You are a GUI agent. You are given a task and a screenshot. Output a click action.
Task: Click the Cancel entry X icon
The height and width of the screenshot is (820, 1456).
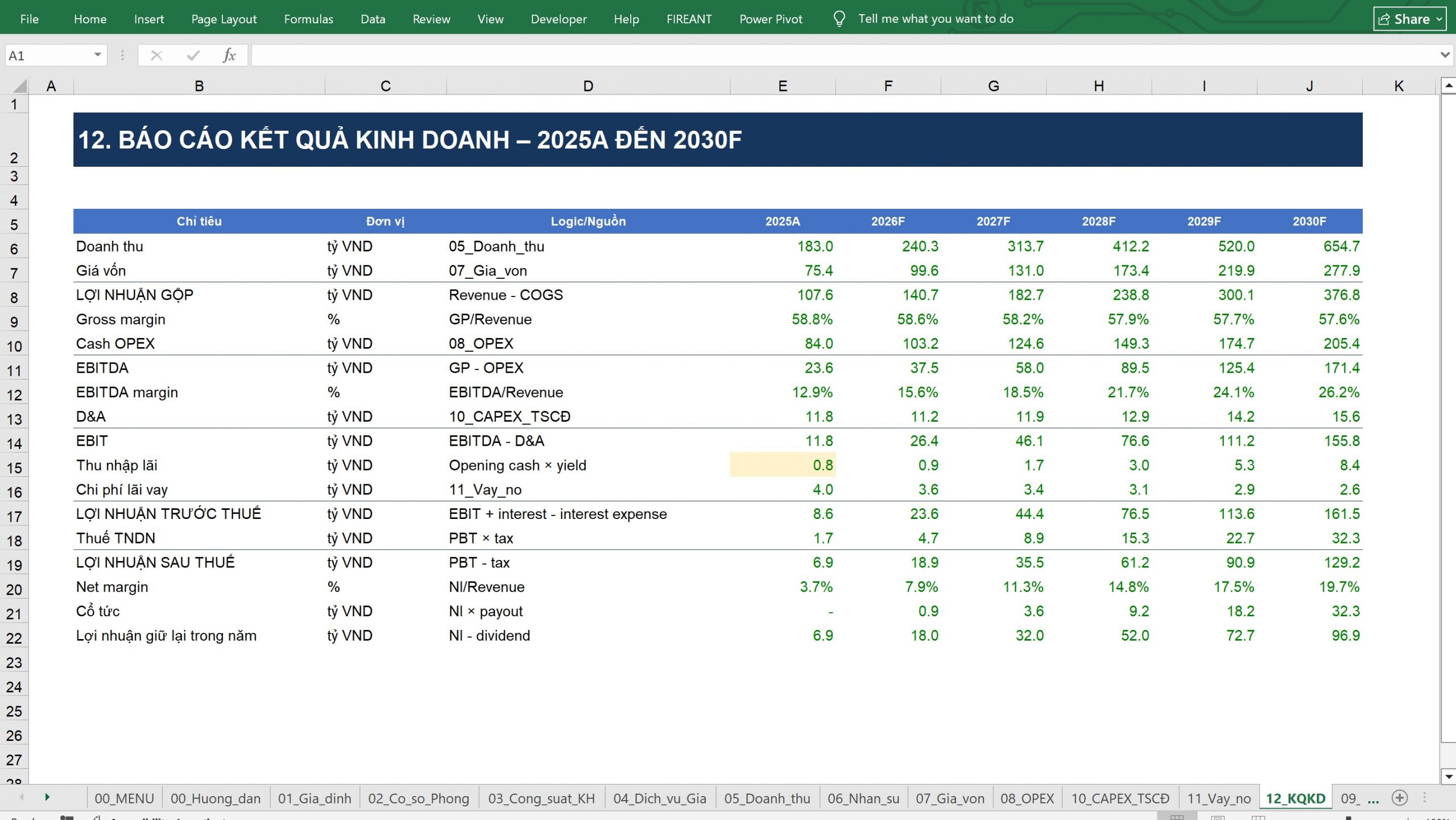click(x=156, y=55)
